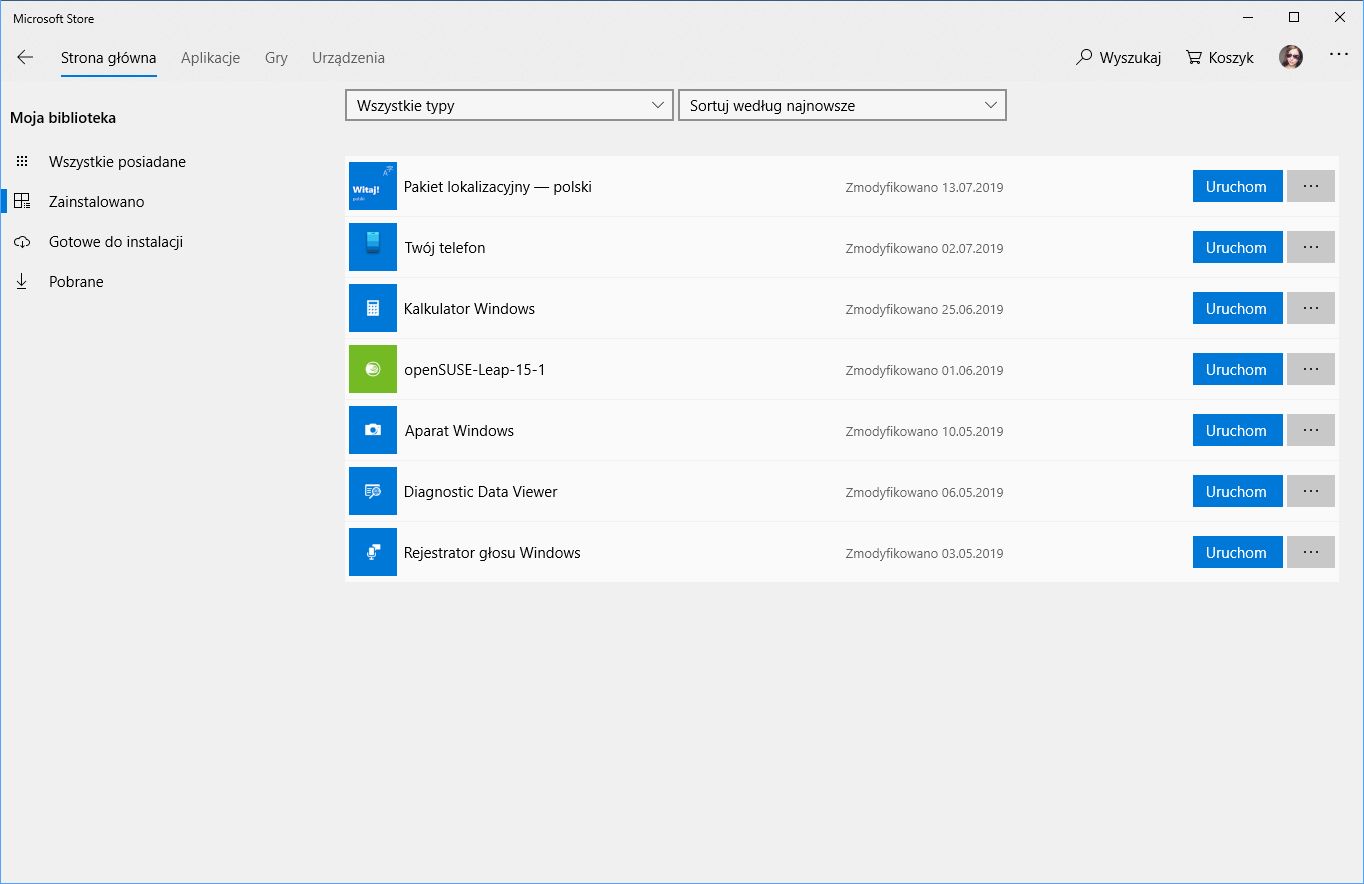
Task: Click the 'Zmodyfikowano 03.05.2019' date
Action: 924,553
